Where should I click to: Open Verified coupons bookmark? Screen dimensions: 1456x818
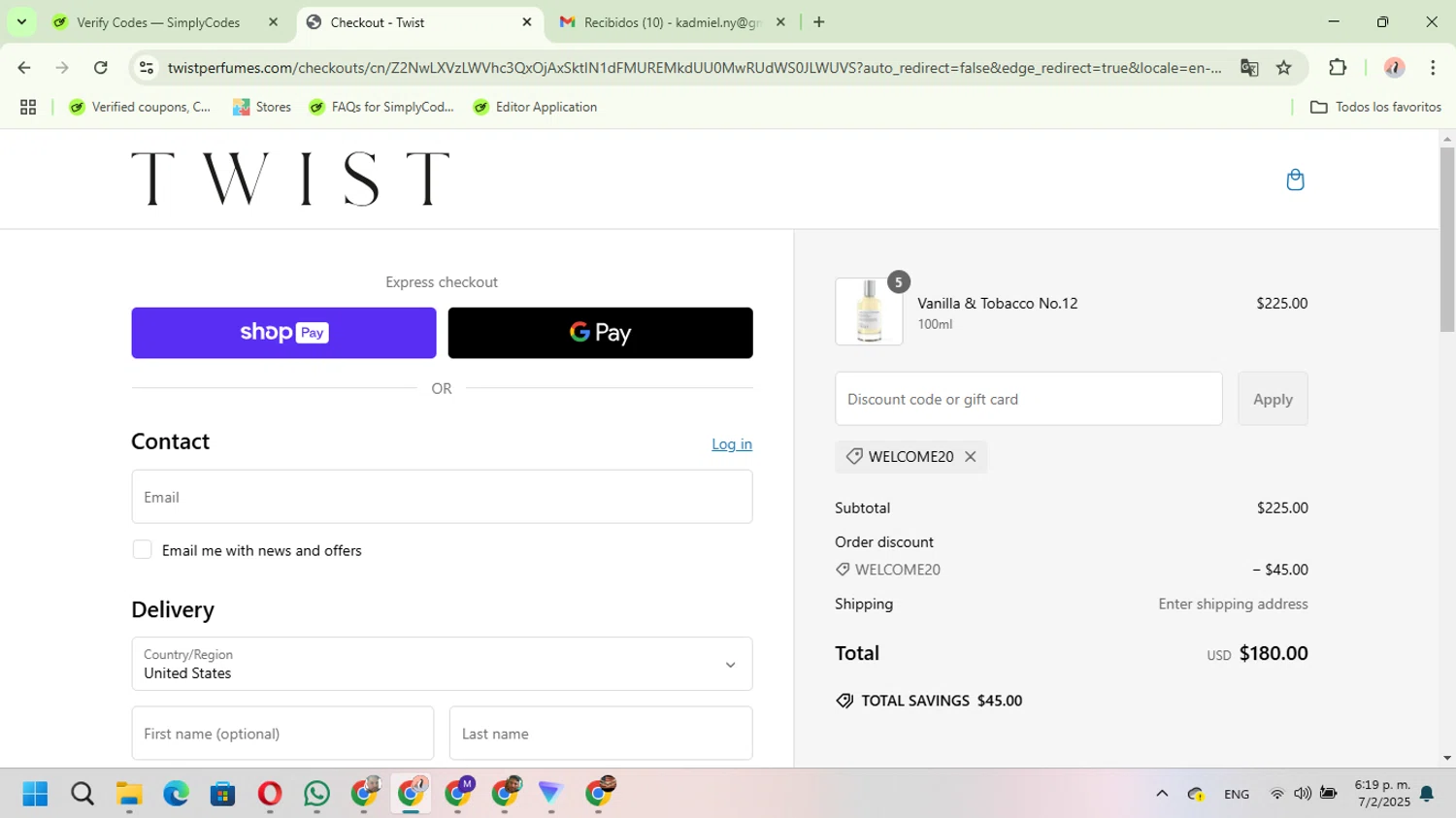click(140, 108)
